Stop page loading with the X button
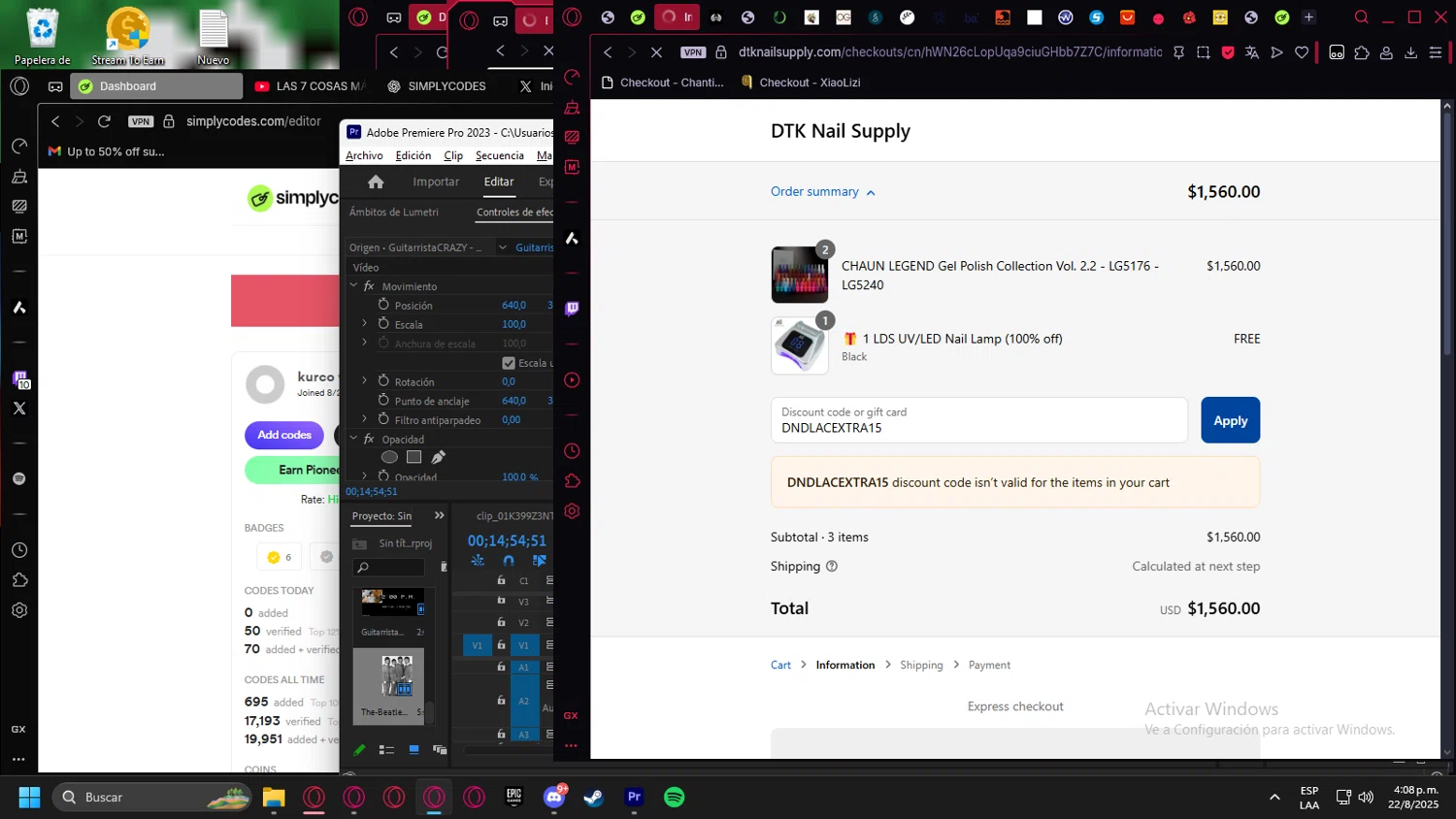Screen dimensions: 1456x819 click(x=656, y=52)
